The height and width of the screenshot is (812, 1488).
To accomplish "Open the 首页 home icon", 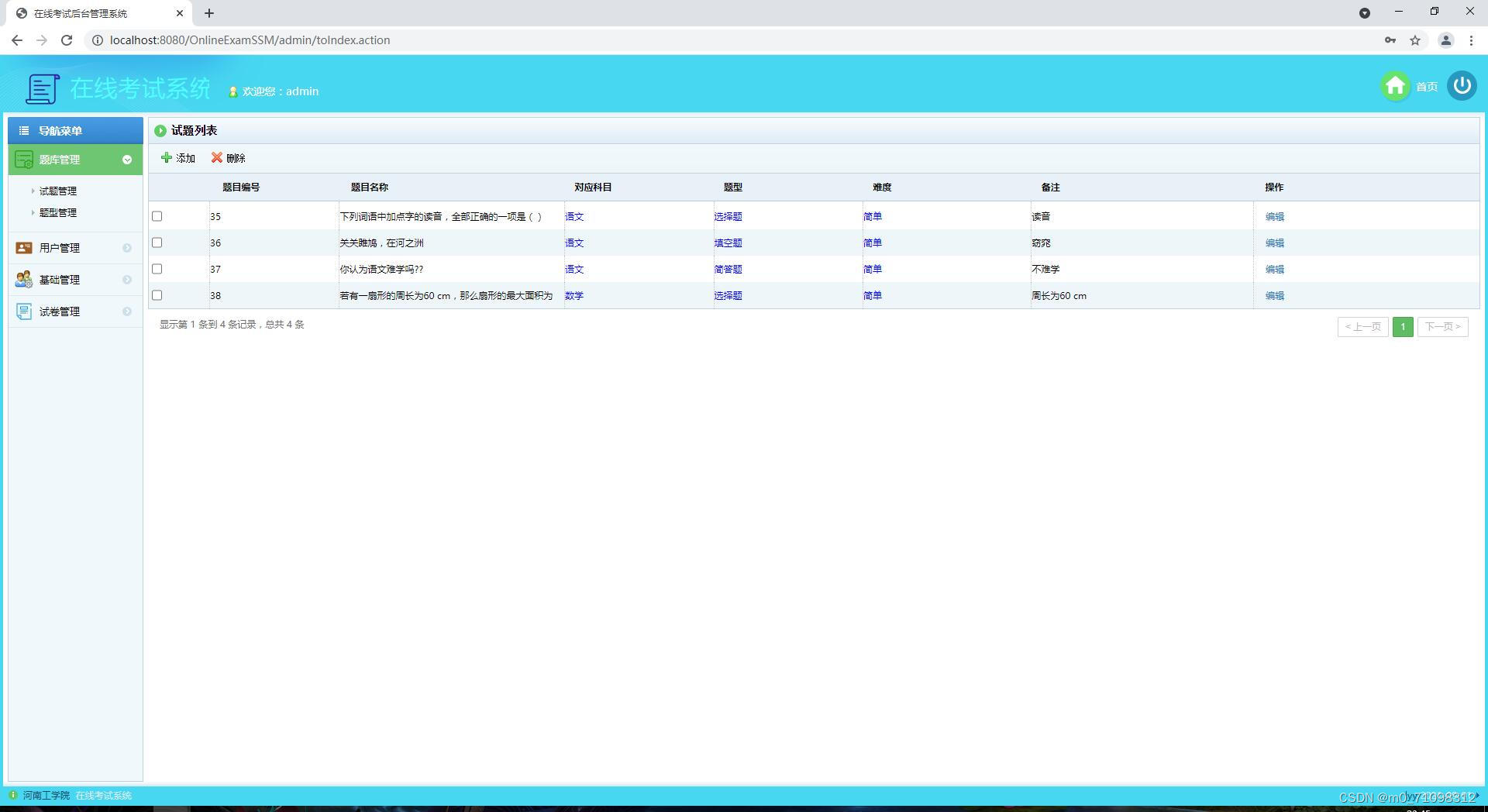I will (x=1395, y=86).
